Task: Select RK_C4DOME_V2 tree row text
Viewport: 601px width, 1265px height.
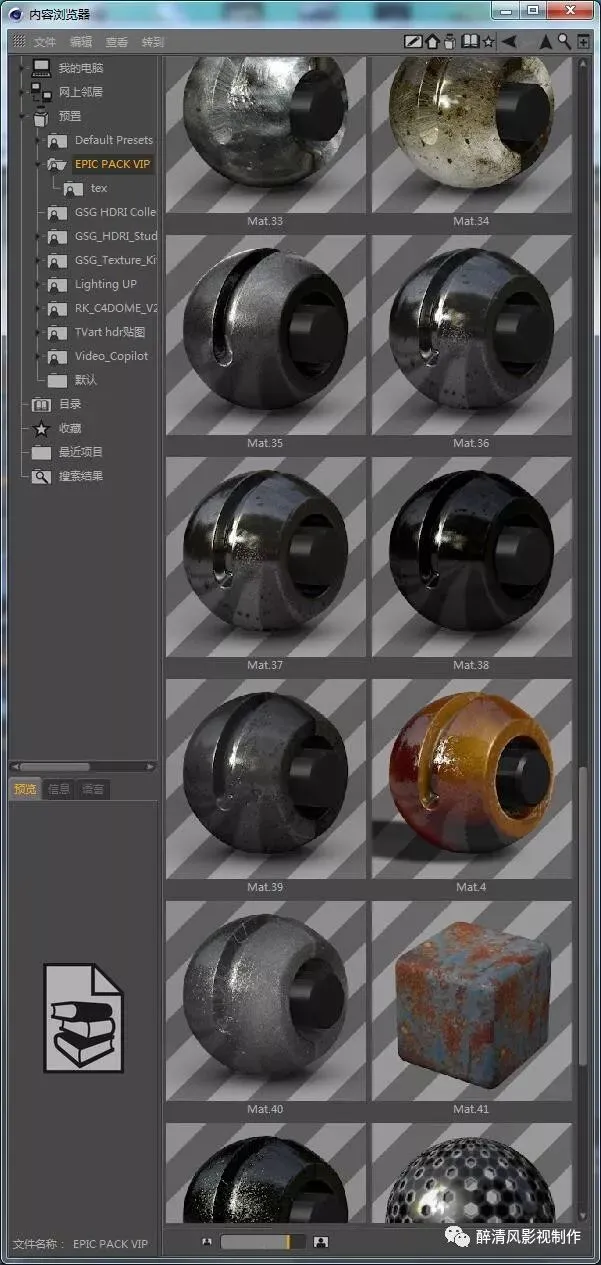Action: 116,308
